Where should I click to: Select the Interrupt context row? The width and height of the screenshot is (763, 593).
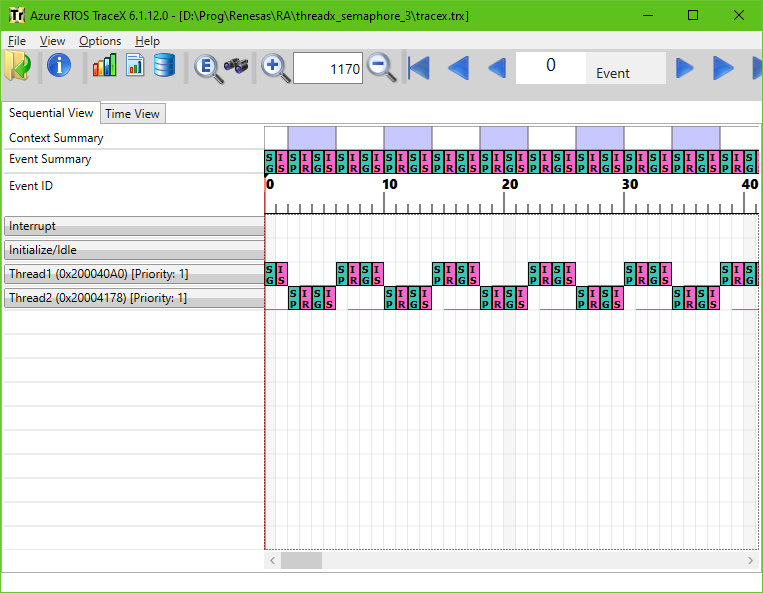pyautogui.click(x=134, y=226)
